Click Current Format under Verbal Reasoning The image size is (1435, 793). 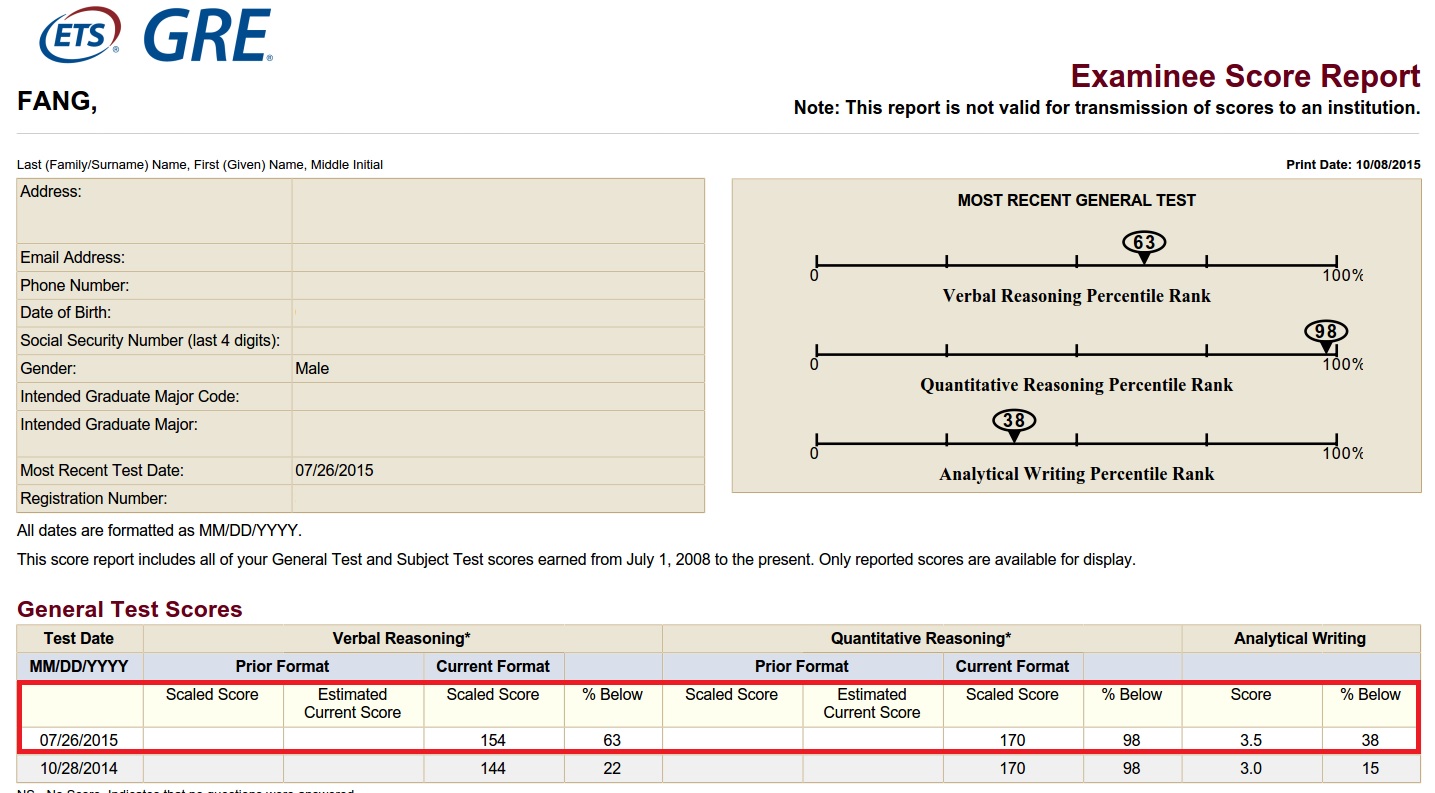493,666
